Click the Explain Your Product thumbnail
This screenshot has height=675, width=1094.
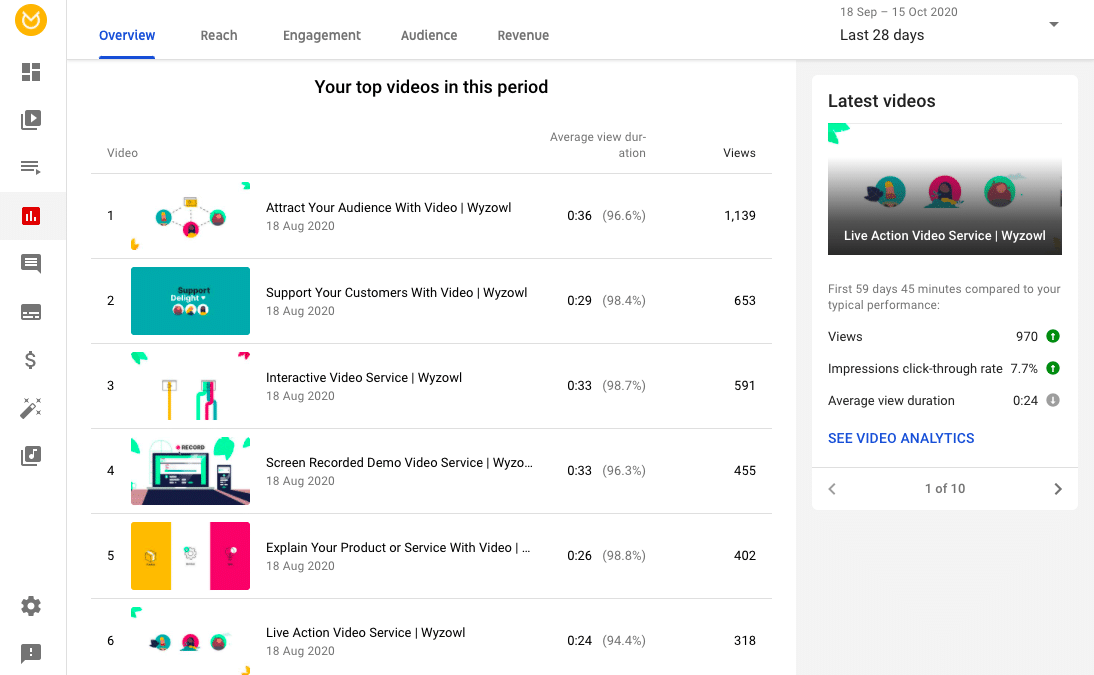(x=190, y=556)
